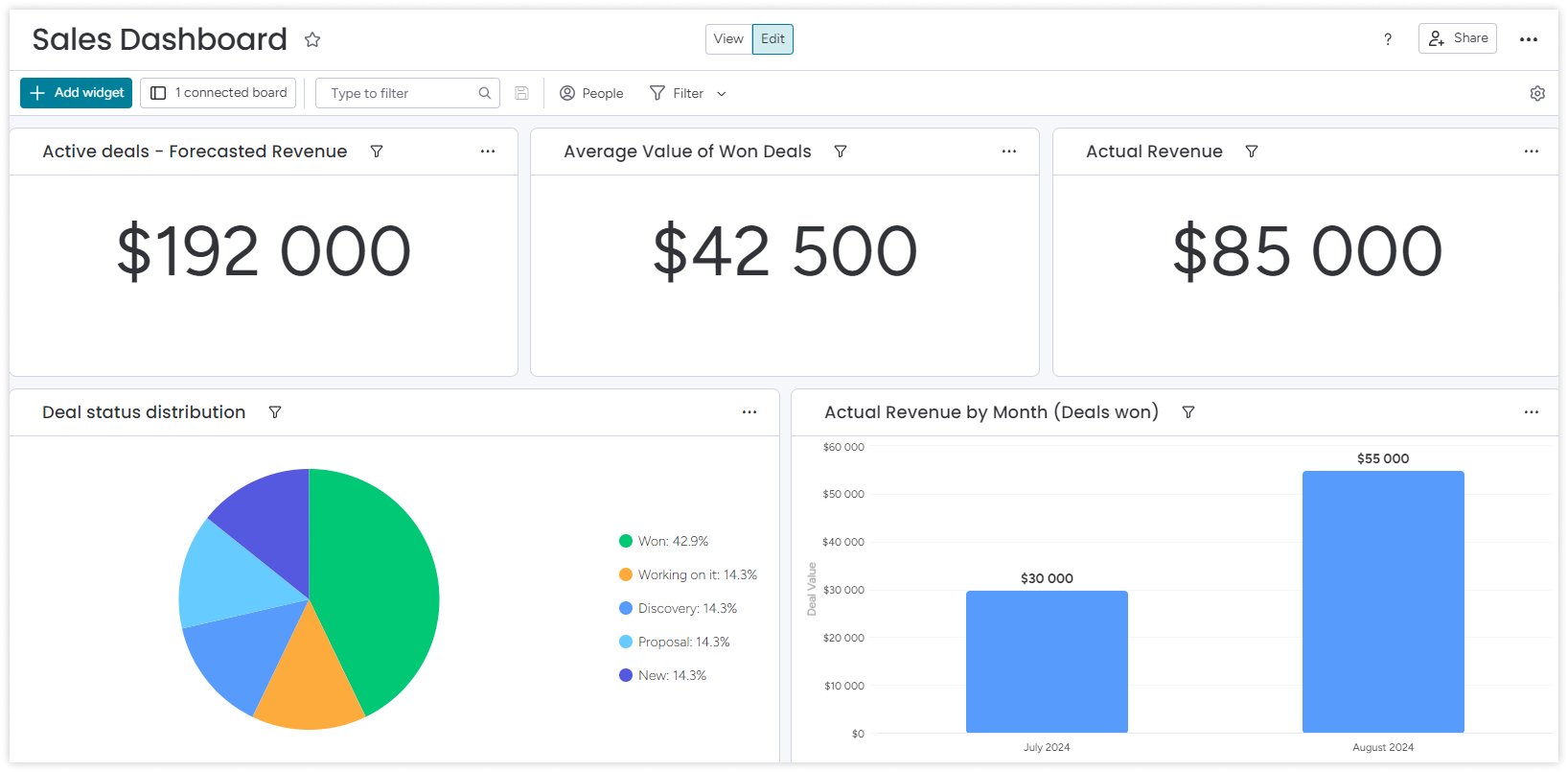Click the Sales Dashboard title
This screenshot has width=1568, height=772.
click(160, 39)
